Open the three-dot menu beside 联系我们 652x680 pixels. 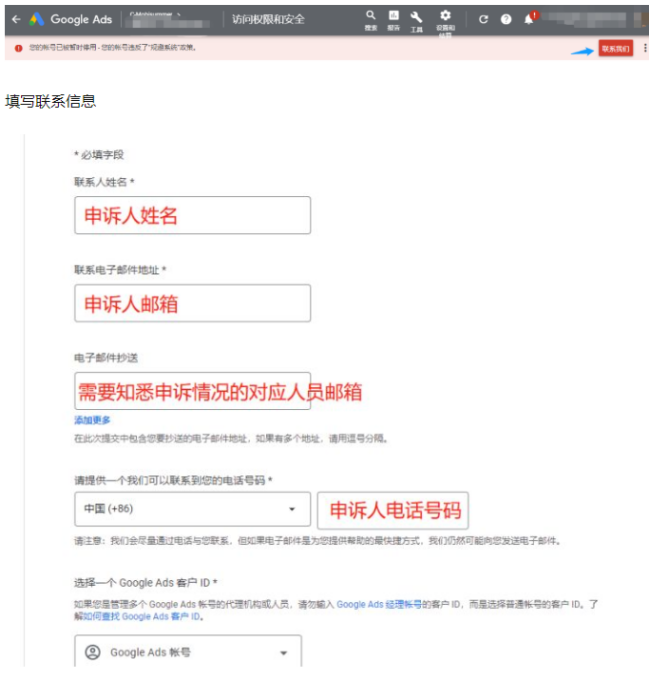[644, 48]
